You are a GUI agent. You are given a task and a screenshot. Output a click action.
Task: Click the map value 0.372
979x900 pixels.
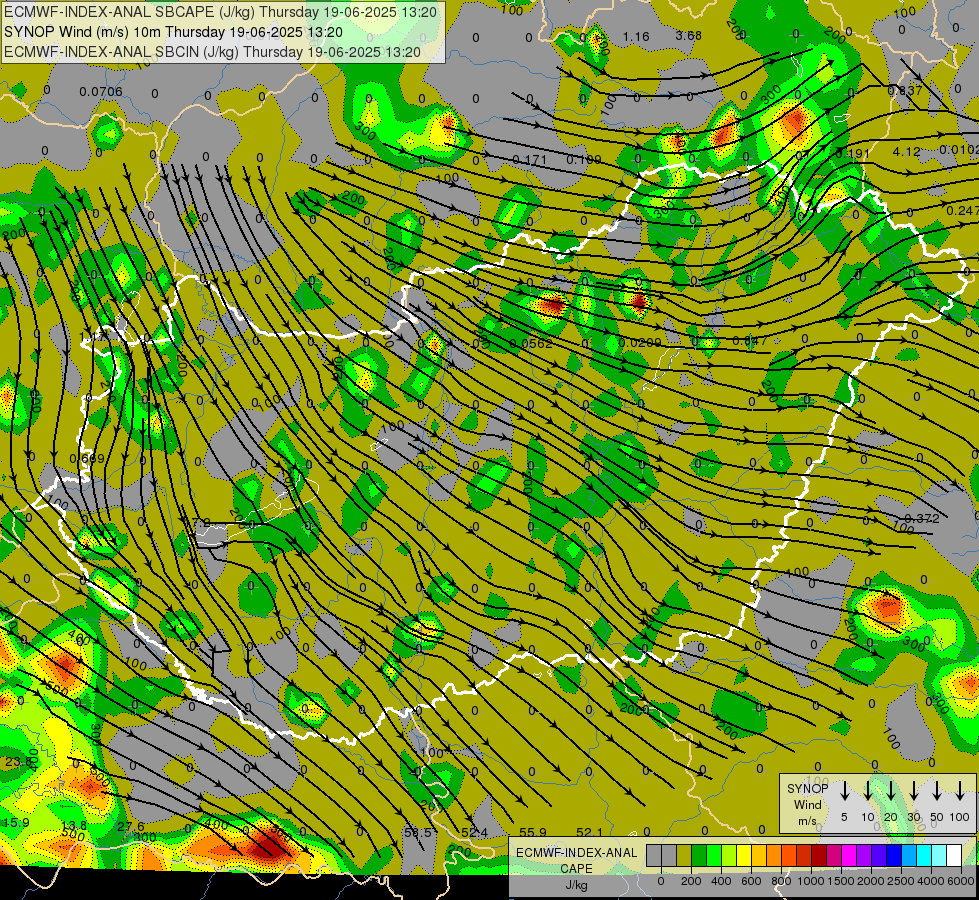pos(922,518)
